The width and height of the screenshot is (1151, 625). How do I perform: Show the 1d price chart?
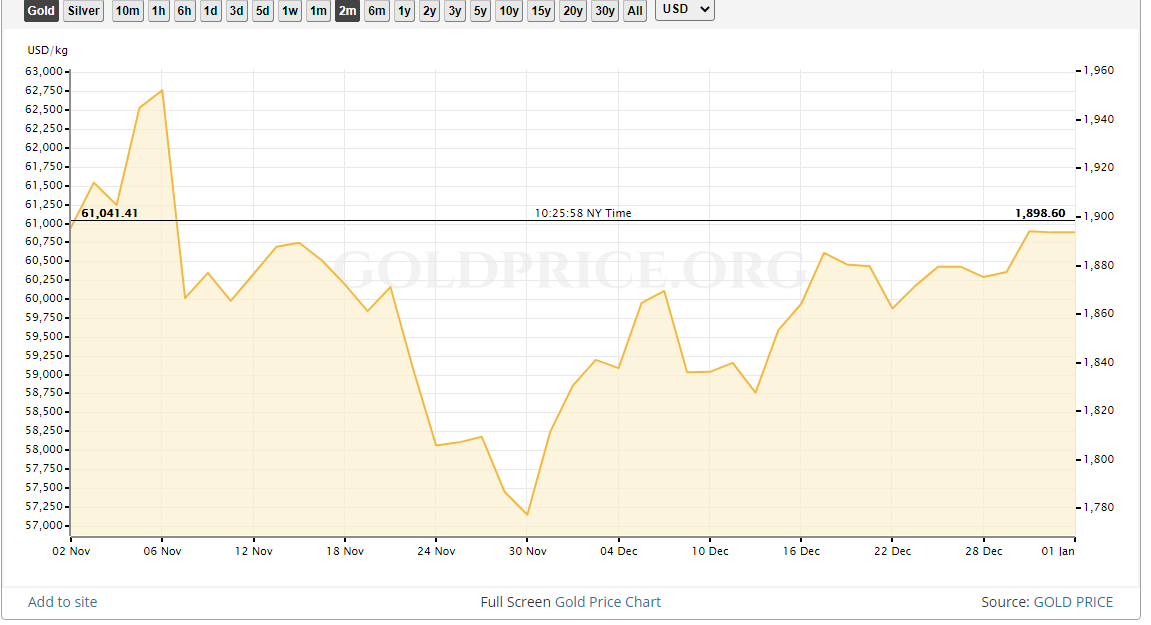pyautogui.click(x=210, y=11)
